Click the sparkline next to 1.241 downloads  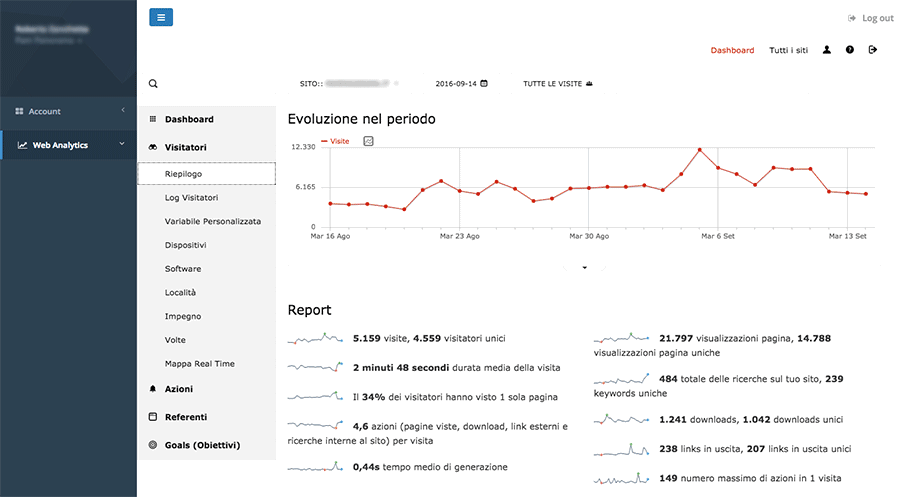coord(621,421)
